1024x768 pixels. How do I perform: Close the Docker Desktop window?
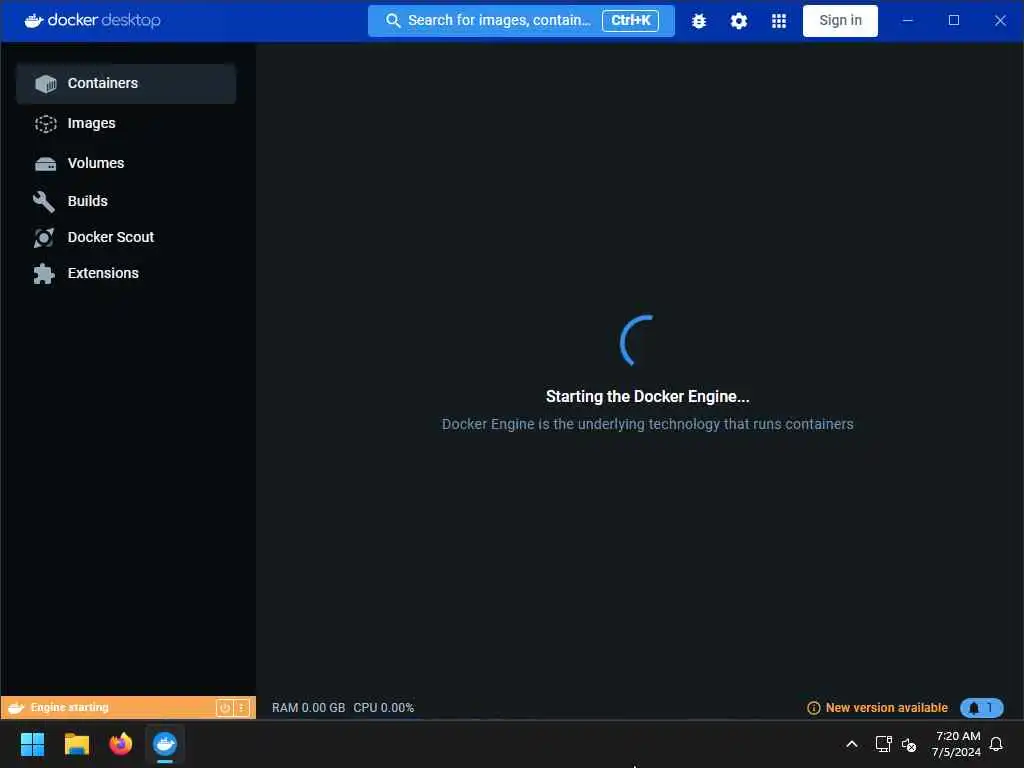1000,20
